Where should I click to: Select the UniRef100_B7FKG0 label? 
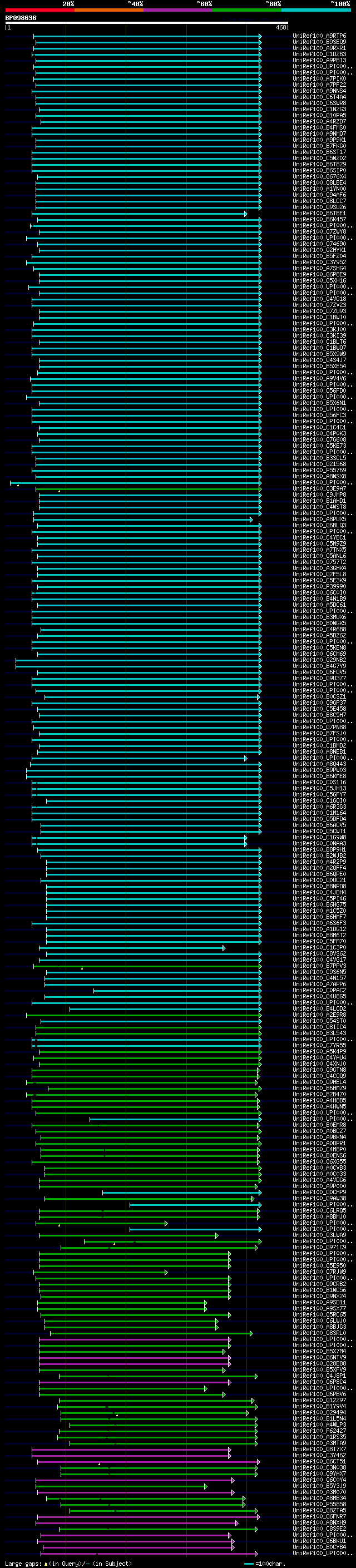coord(319,146)
